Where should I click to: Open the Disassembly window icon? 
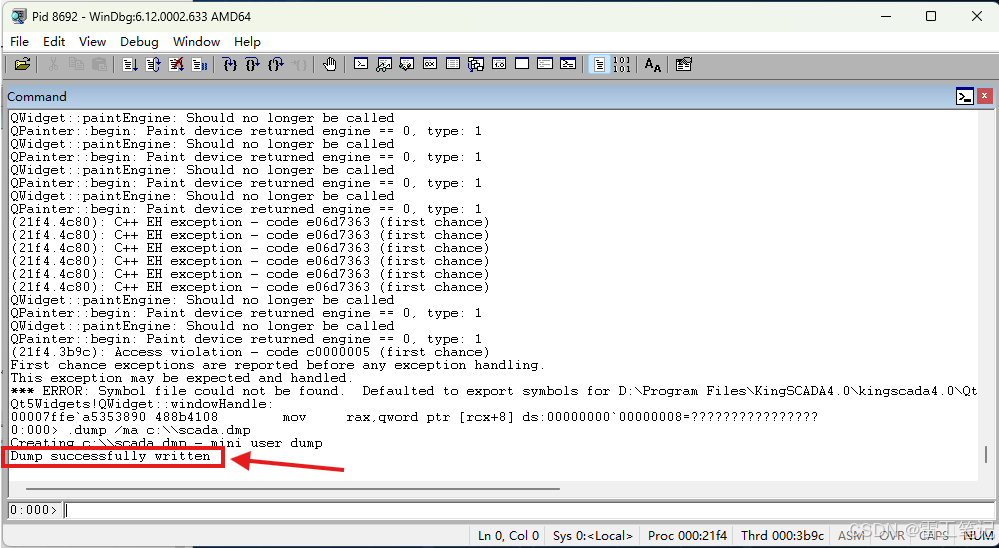[x=499, y=64]
